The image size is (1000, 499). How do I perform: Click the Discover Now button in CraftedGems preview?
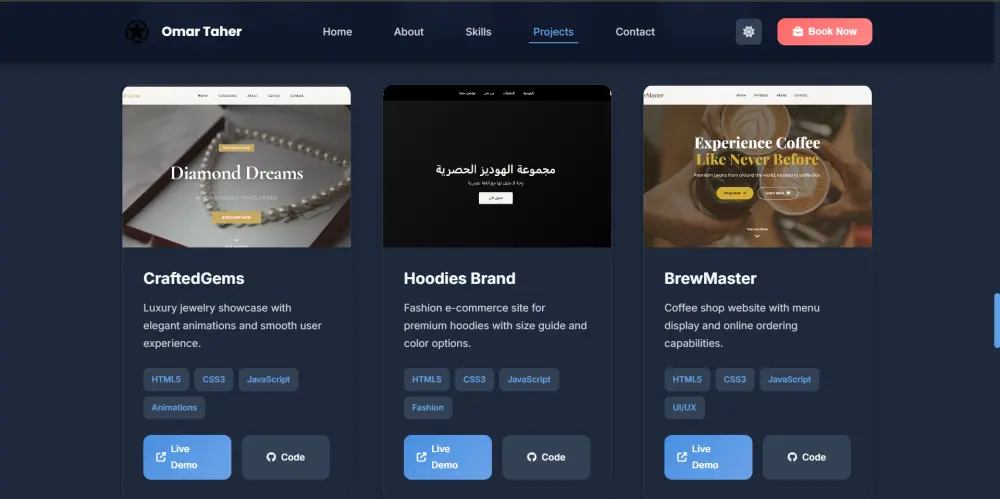point(237,218)
